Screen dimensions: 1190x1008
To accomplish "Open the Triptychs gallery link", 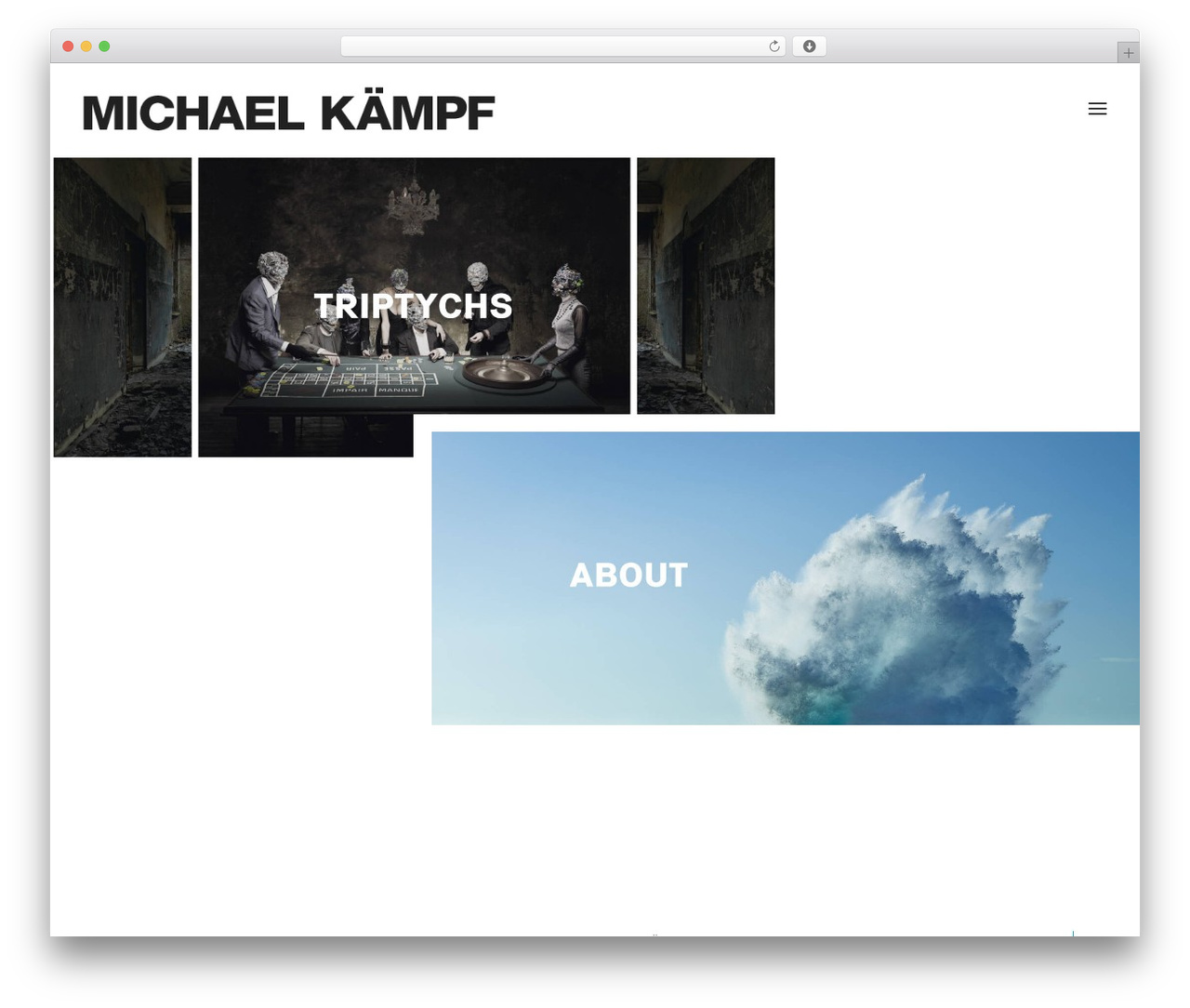I will (x=413, y=306).
